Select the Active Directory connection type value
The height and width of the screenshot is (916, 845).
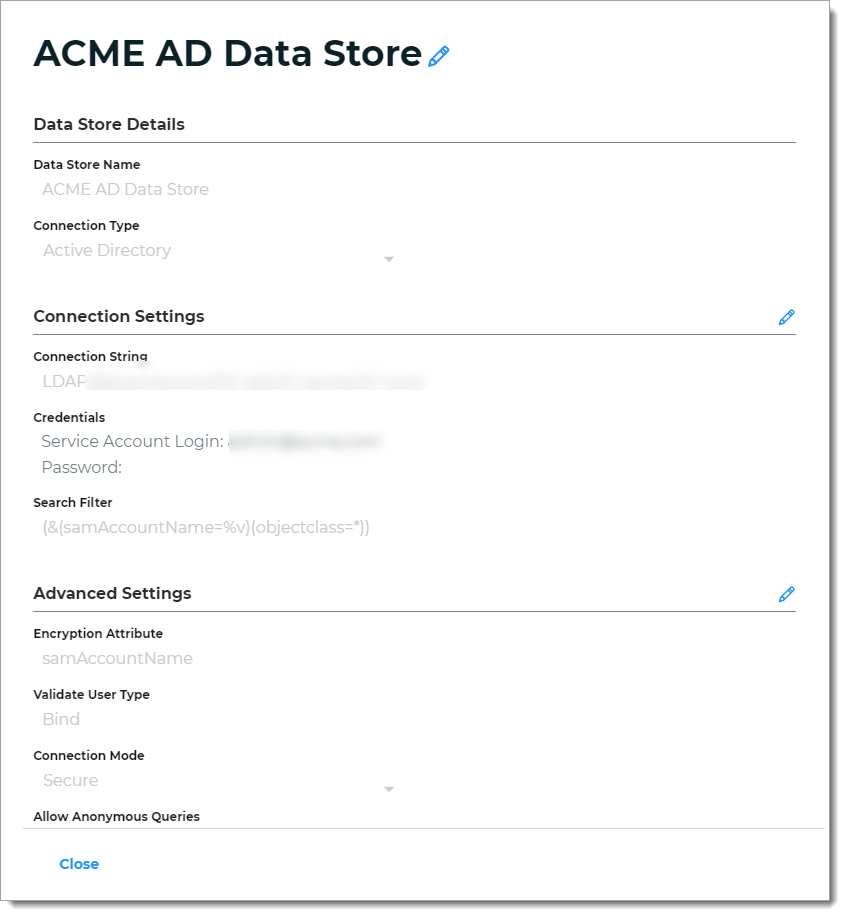tap(107, 250)
